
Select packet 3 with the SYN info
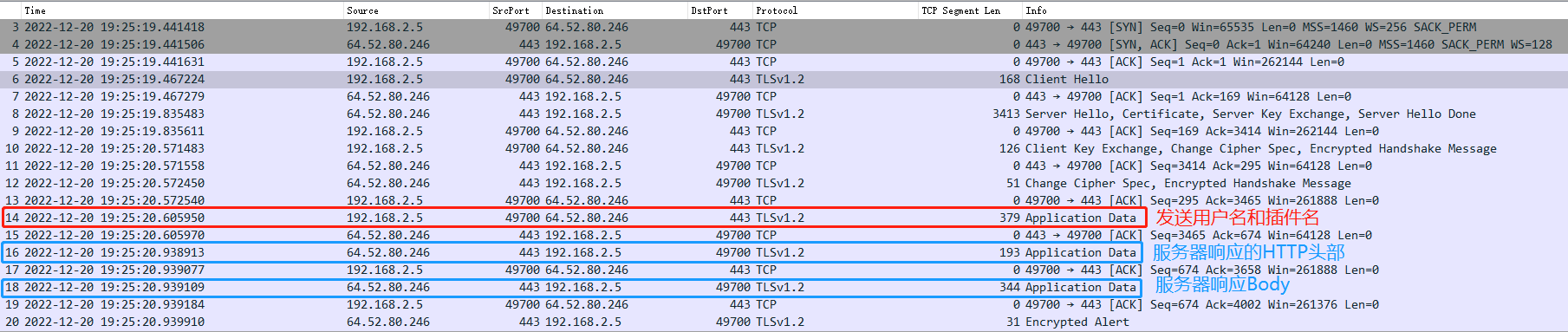[784, 27]
